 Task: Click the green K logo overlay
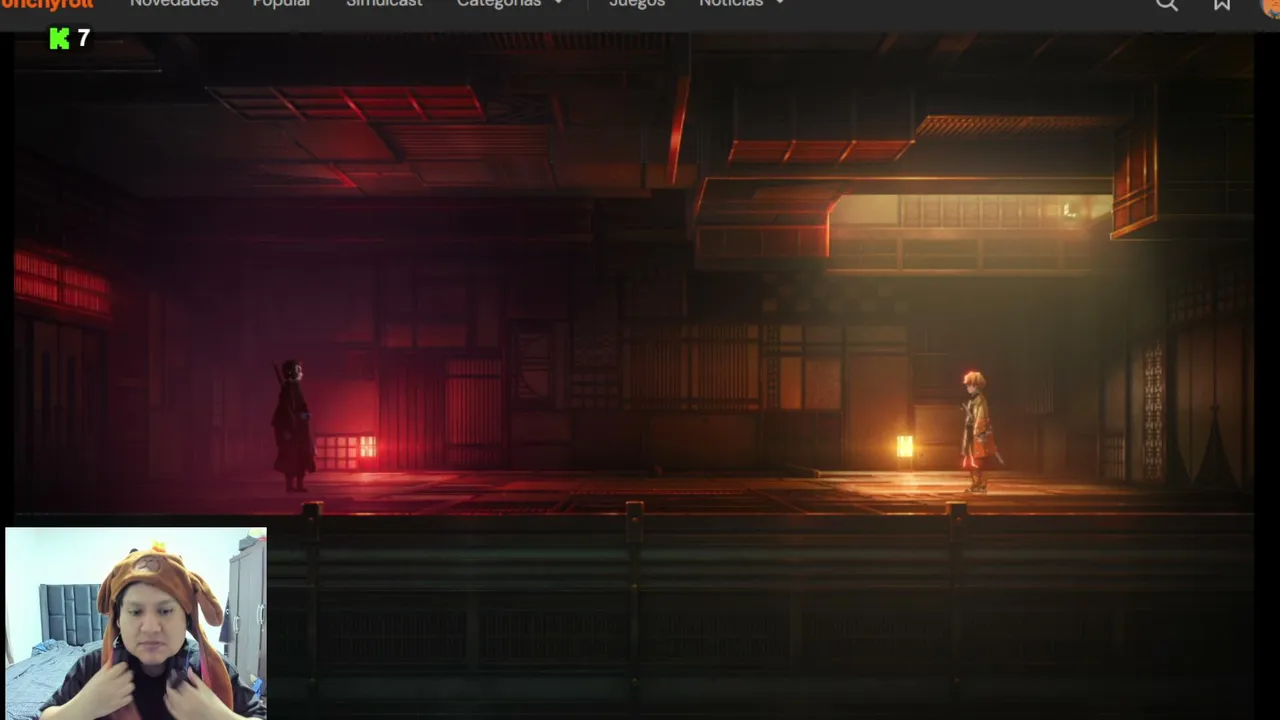pos(60,38)
